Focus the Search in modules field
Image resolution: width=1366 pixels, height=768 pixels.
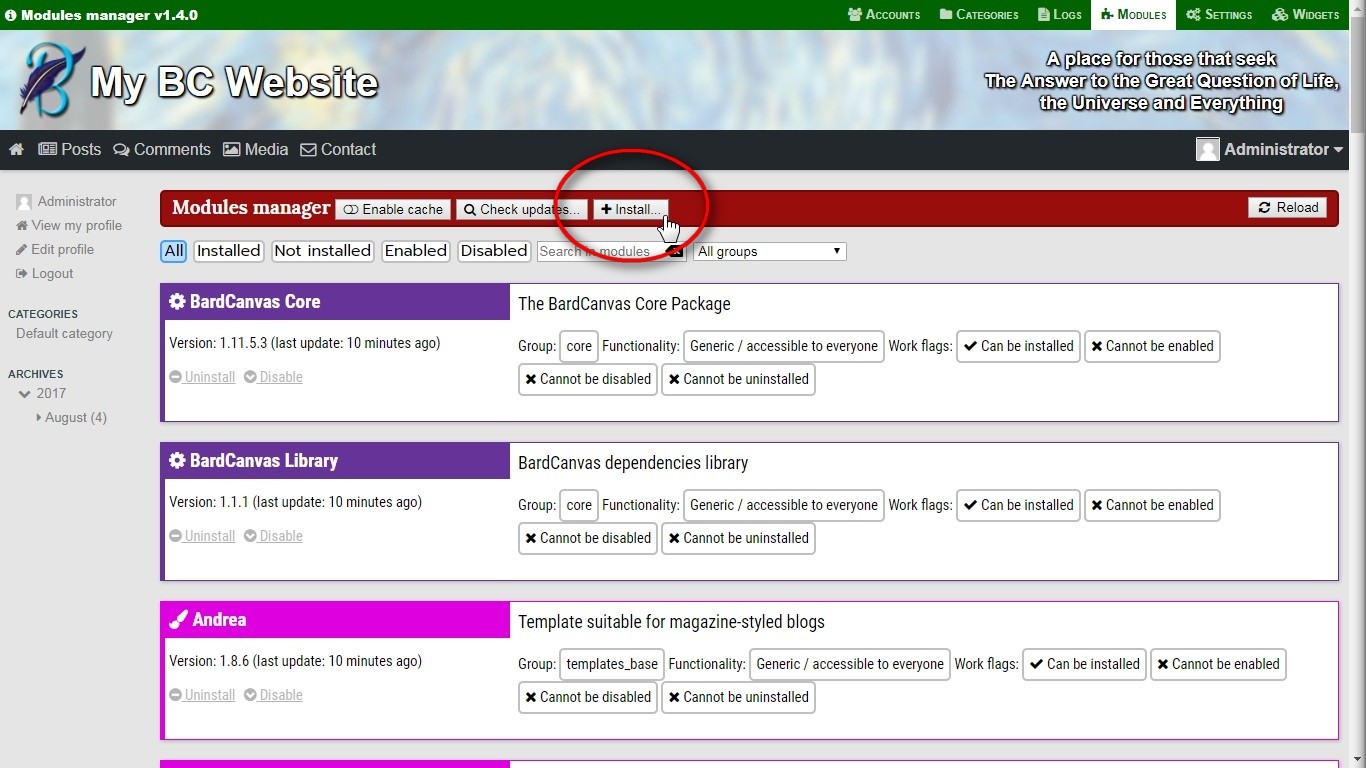click(x=610, y=251)
